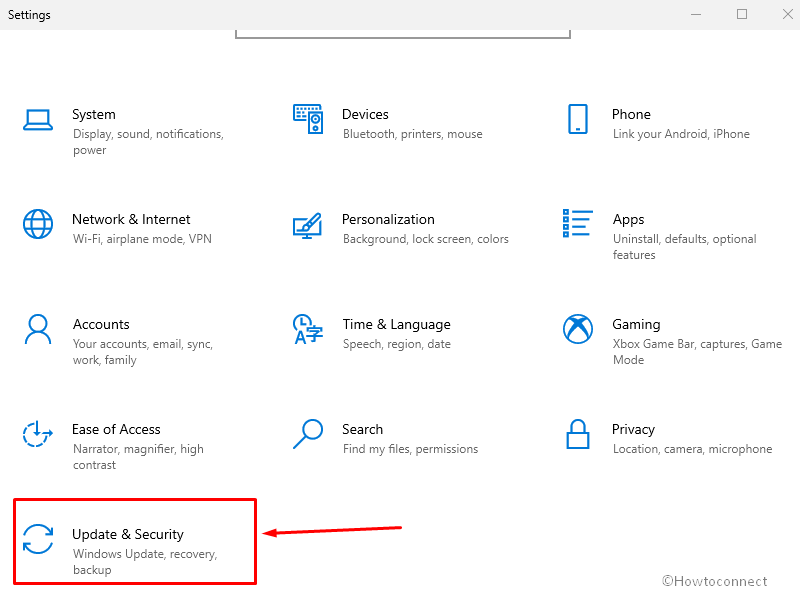The image size is (800, 600).
Task: Click 'Narrator, magnifier, high contrast' text
Action: (138, 457)
